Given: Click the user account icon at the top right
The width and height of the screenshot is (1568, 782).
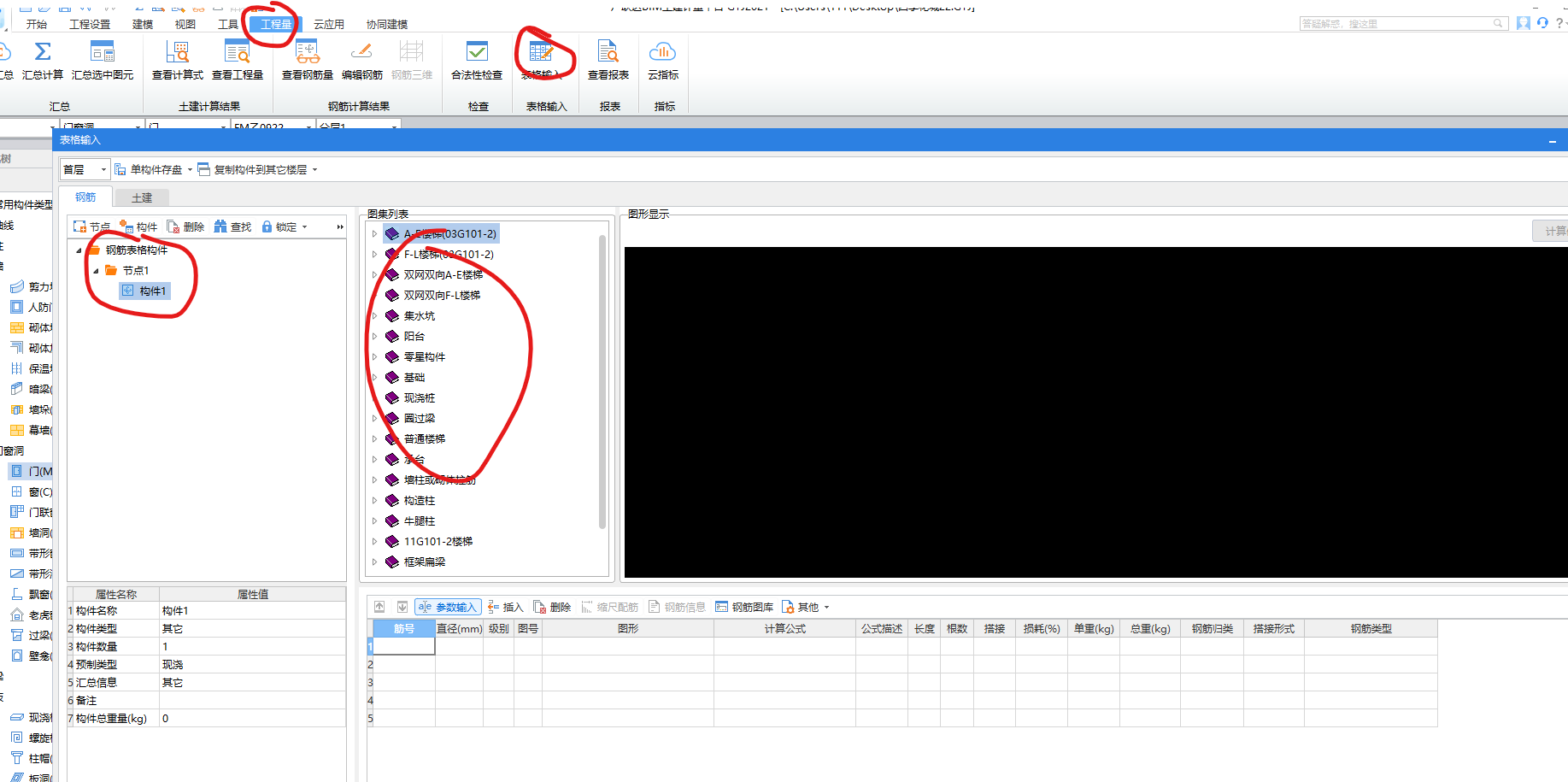Looking at the screenshot, I should tap(1524, 23).
